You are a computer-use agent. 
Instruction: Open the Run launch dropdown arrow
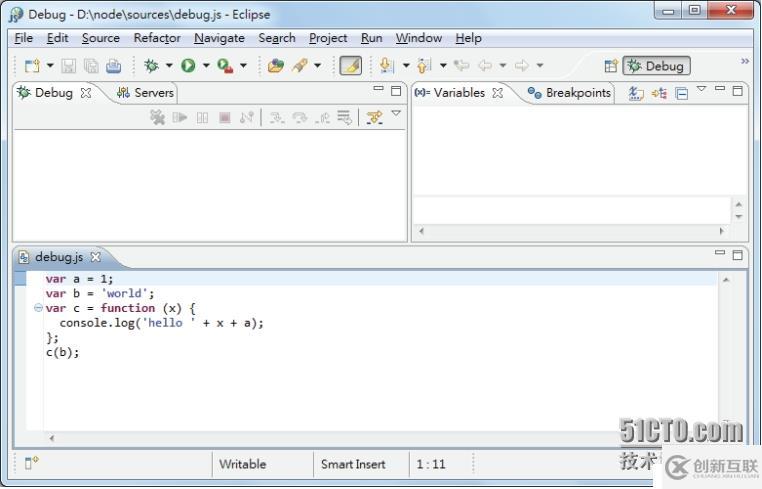pos(206,66)
